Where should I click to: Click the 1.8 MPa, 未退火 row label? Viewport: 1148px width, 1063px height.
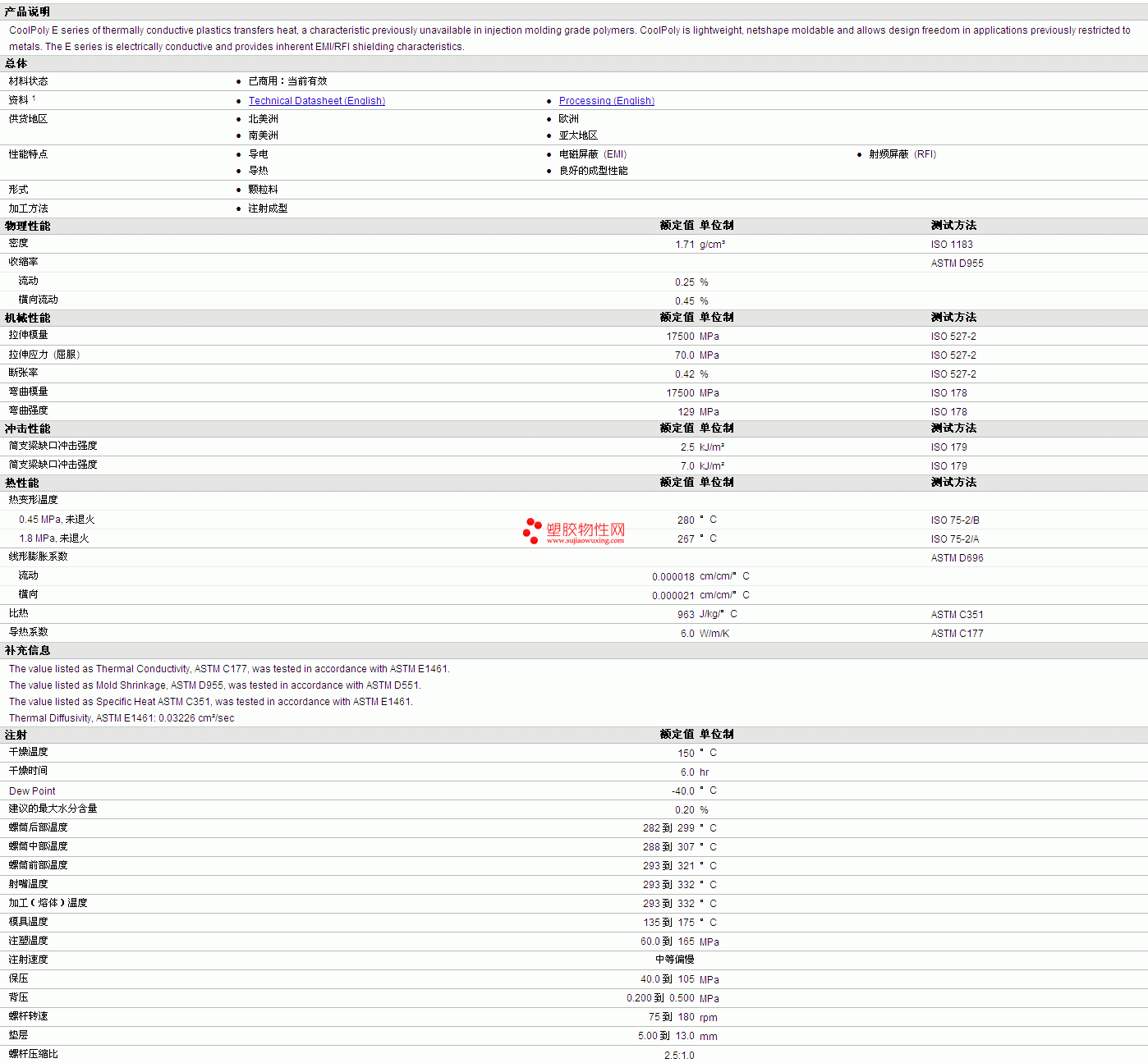(54, 538)
